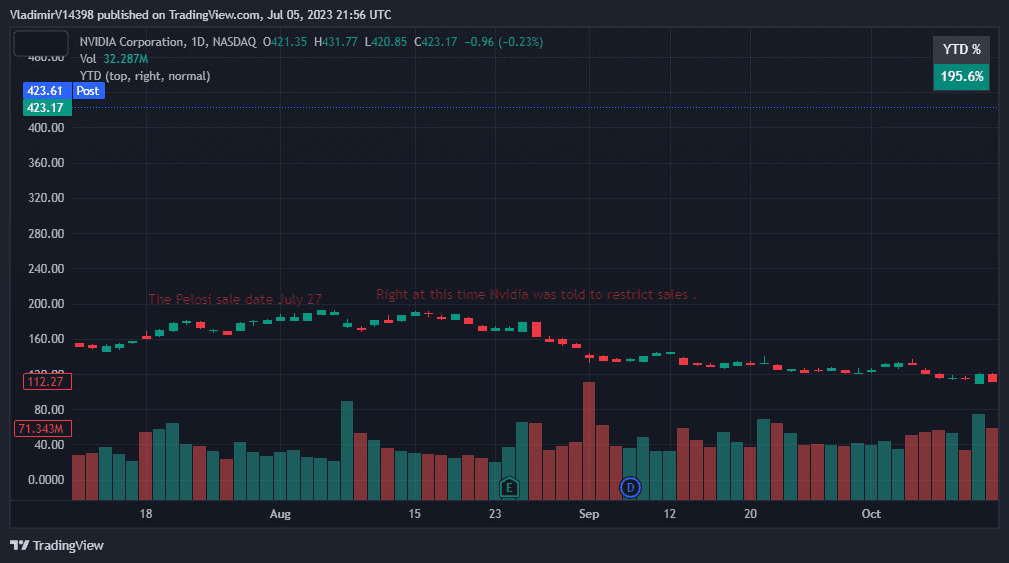Click the tallest red volume bar
Viewport: 1009px width, 563px height.
(x=589, y=440)
